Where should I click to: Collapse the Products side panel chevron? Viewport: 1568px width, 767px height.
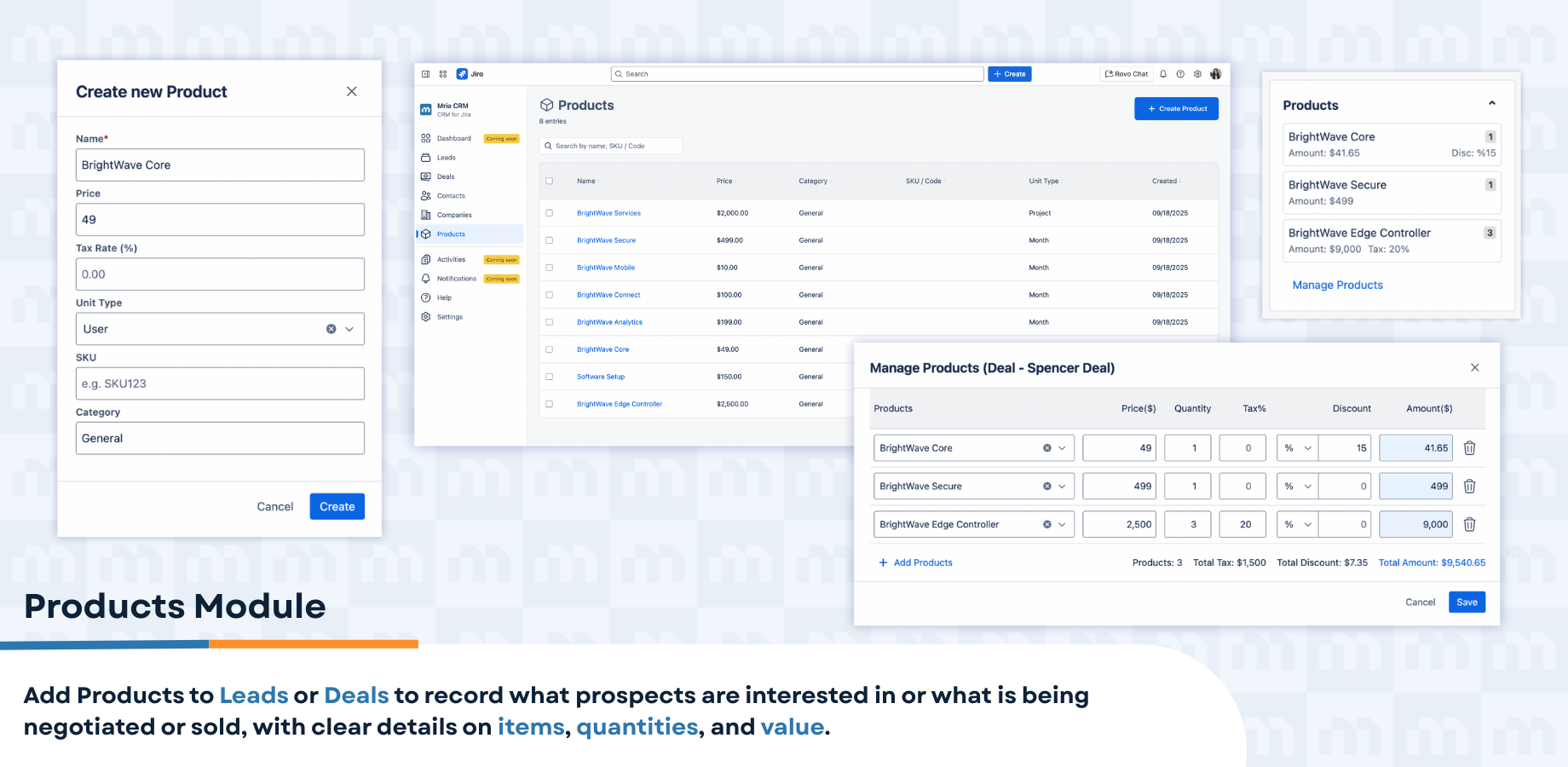pyautogui.click(x=1492, y=103)
